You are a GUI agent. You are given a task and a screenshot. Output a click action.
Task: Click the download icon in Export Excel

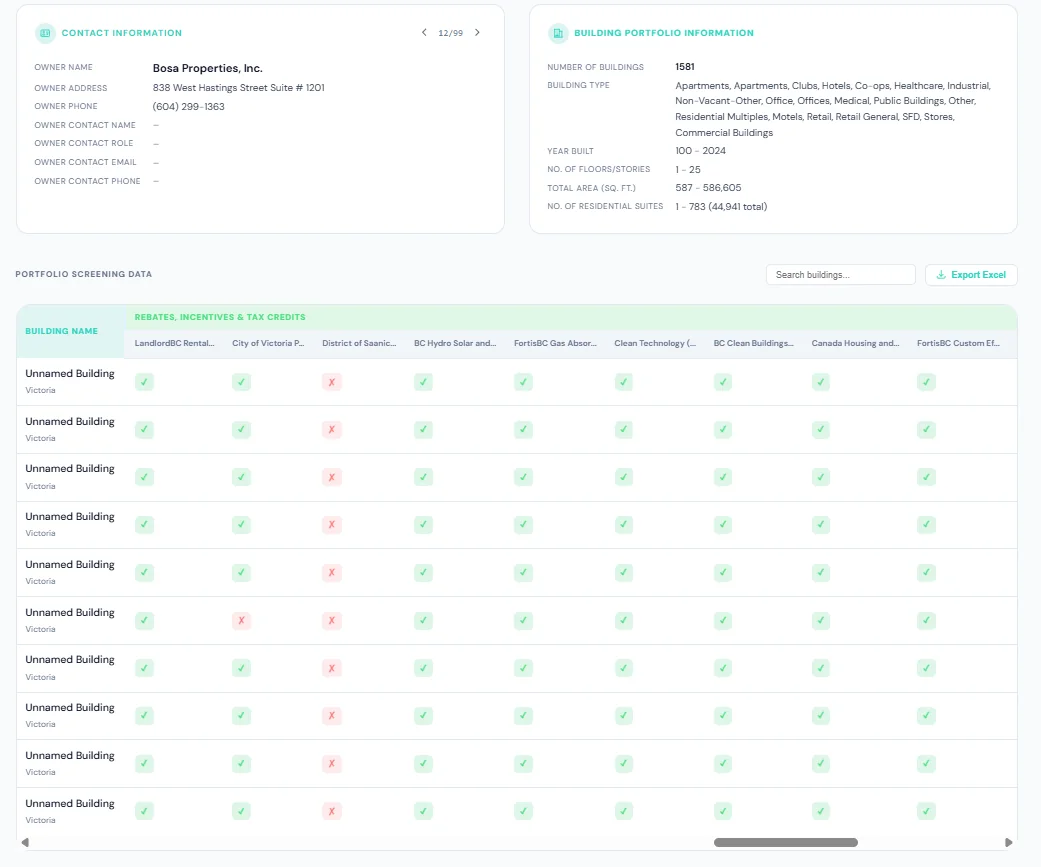coord(941,275)
